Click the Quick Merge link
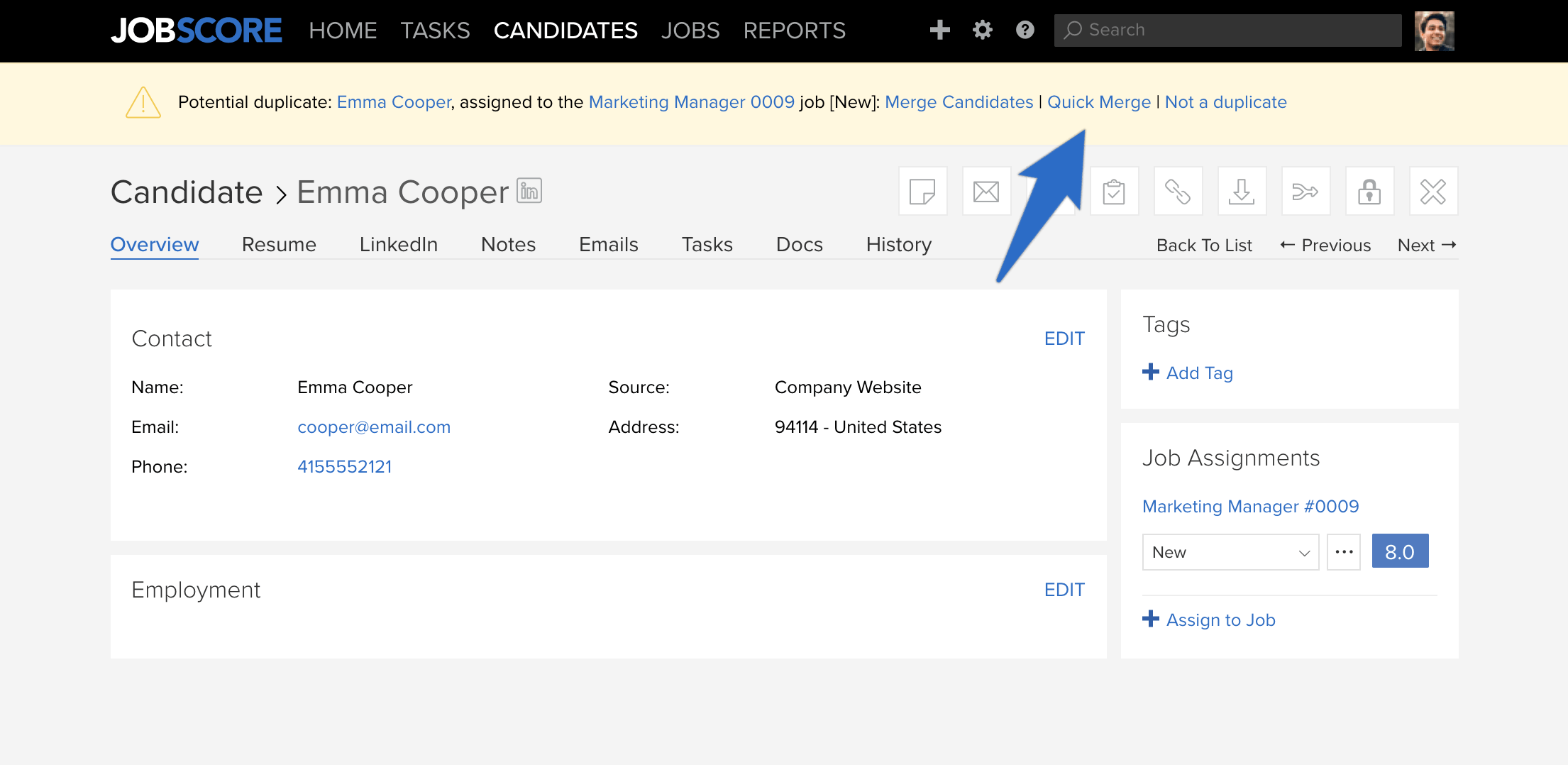 coord(1099,102)
